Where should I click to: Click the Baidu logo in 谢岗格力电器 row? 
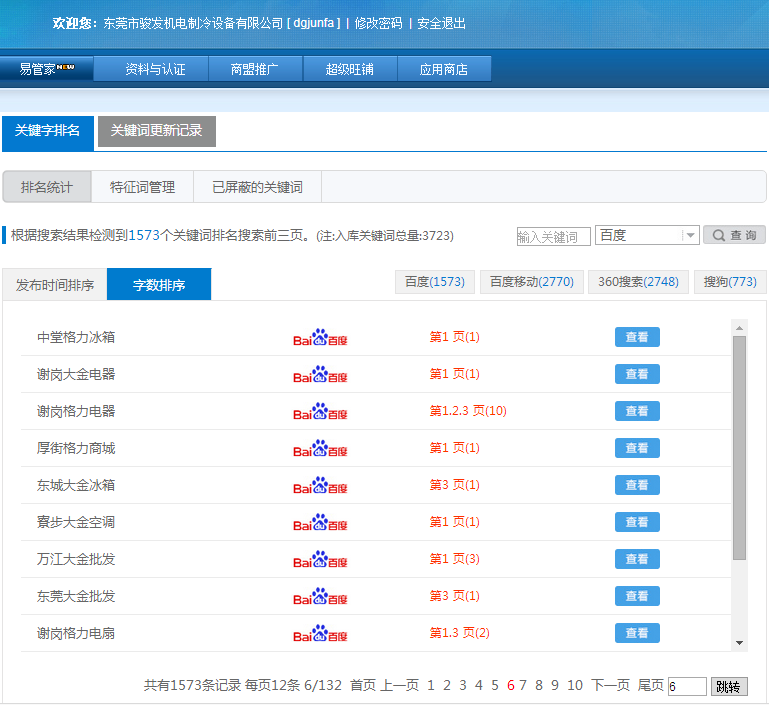[320, 412]
